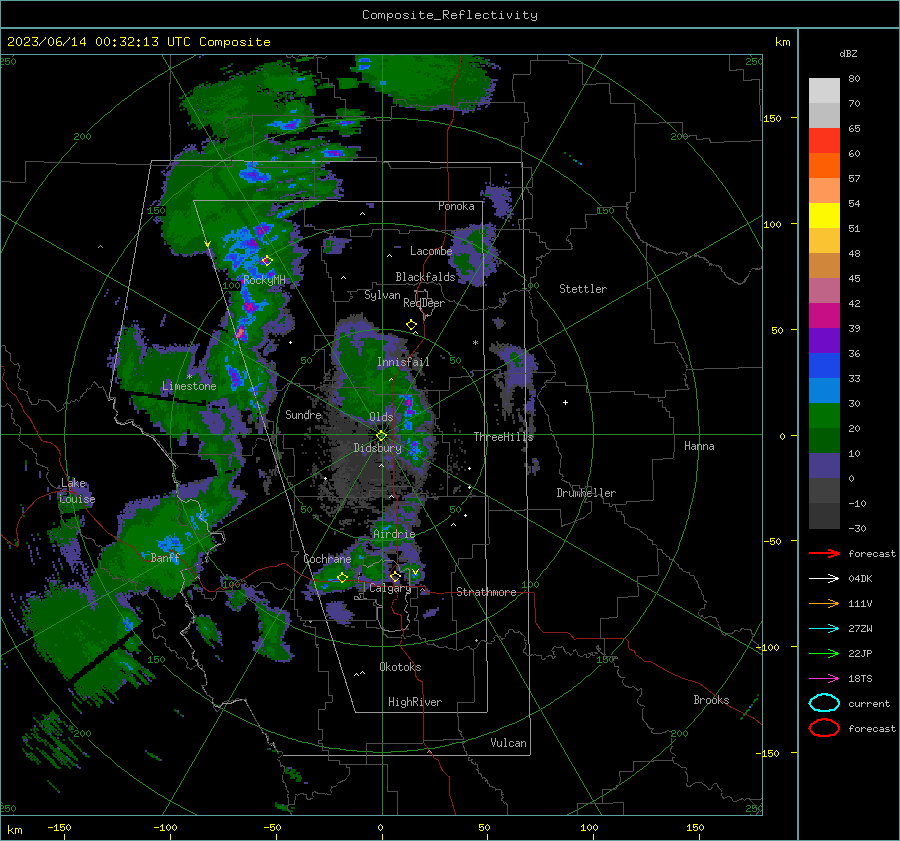Image resolution: width=900 pixels, height=841 pixels.
Task: Click the Composite_Reflectivity title
Action: click(x=450, y=15)
